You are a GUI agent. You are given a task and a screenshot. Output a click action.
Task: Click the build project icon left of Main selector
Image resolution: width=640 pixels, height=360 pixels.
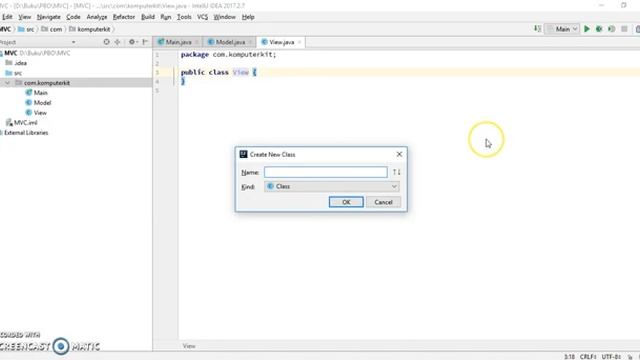point(537,29)
